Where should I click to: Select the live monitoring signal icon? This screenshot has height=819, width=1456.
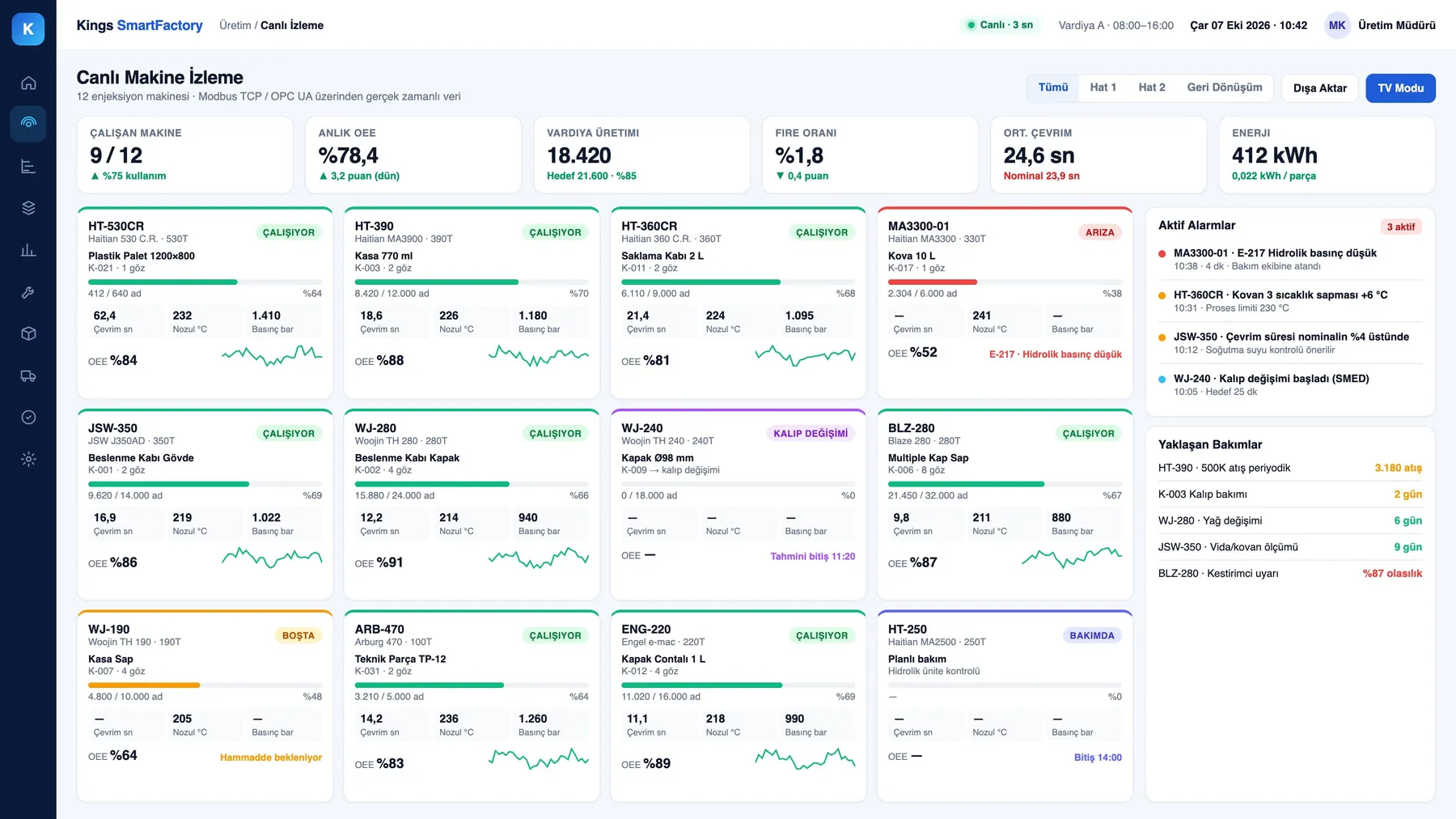[28, 124]
